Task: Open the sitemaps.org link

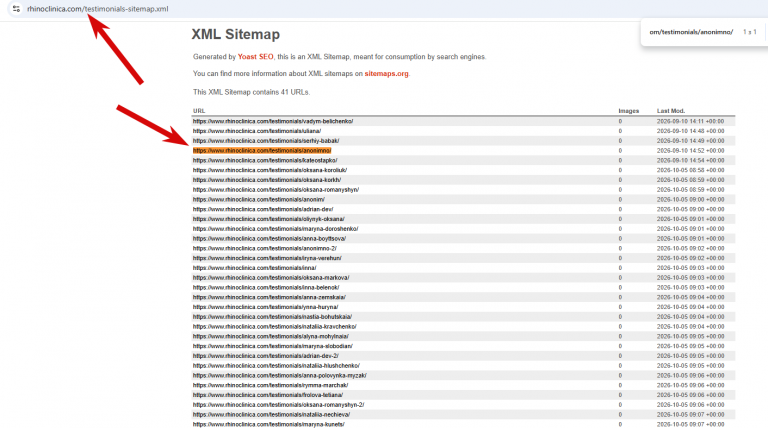Action: click(386, 73)
